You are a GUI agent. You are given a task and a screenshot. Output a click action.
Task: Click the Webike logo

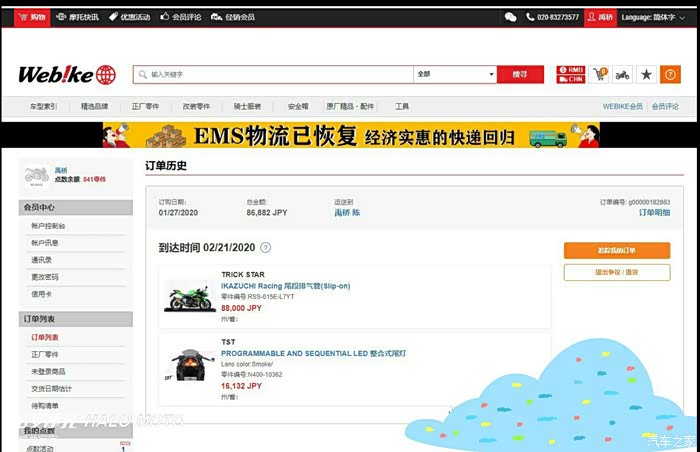pos(67,75)
